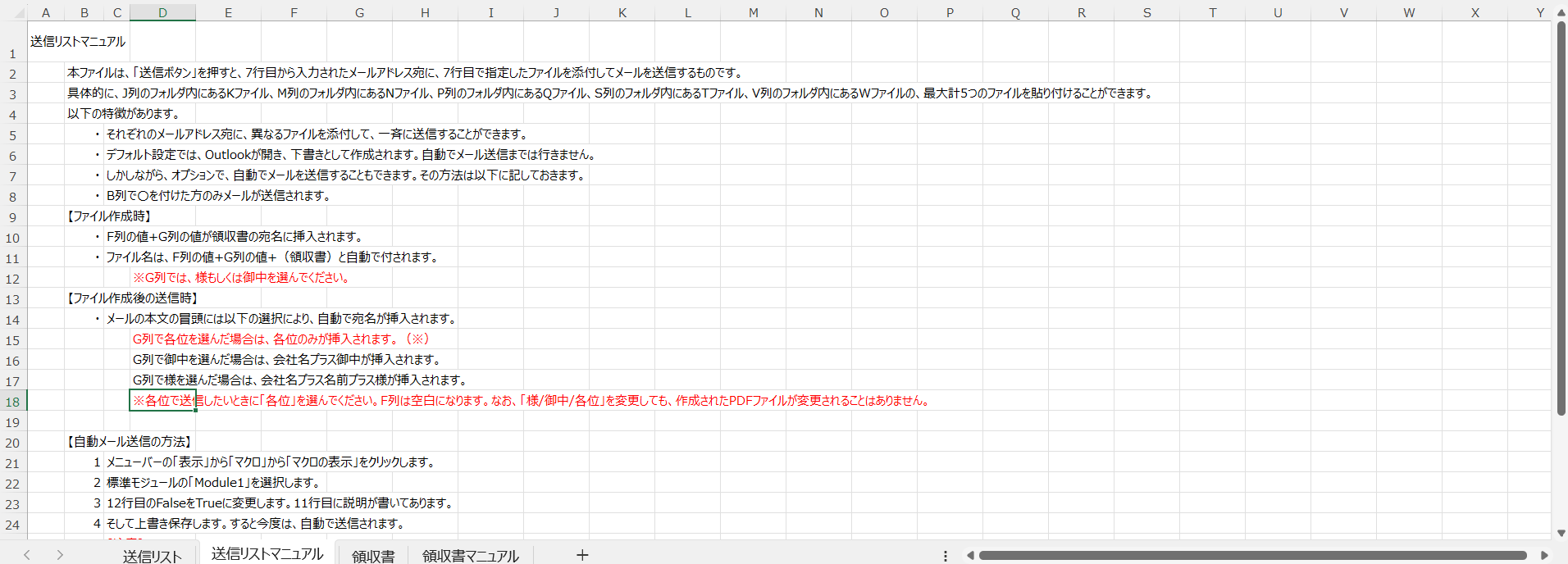Select column K header
This screenshot has height=564, width=1568.
tap(622, 12)
